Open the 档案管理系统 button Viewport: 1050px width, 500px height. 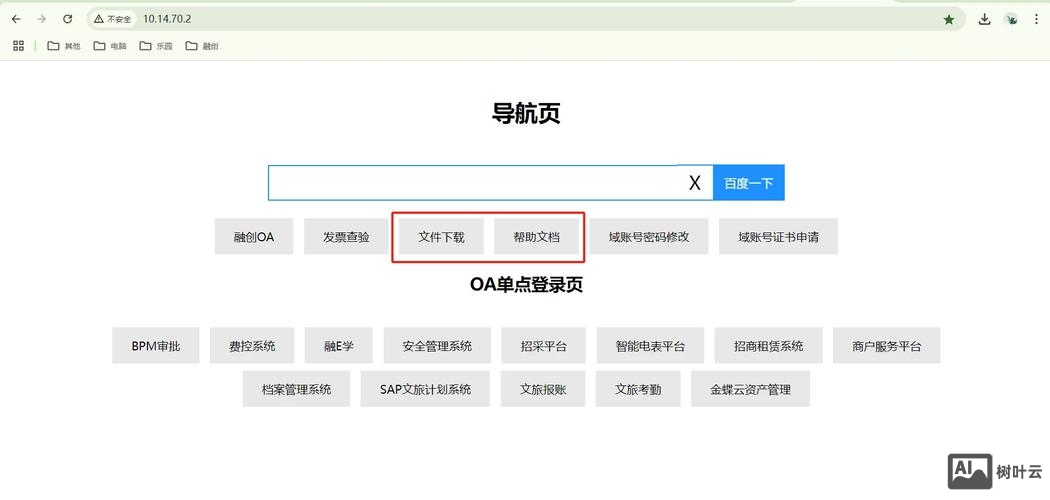tap(296, 389)
